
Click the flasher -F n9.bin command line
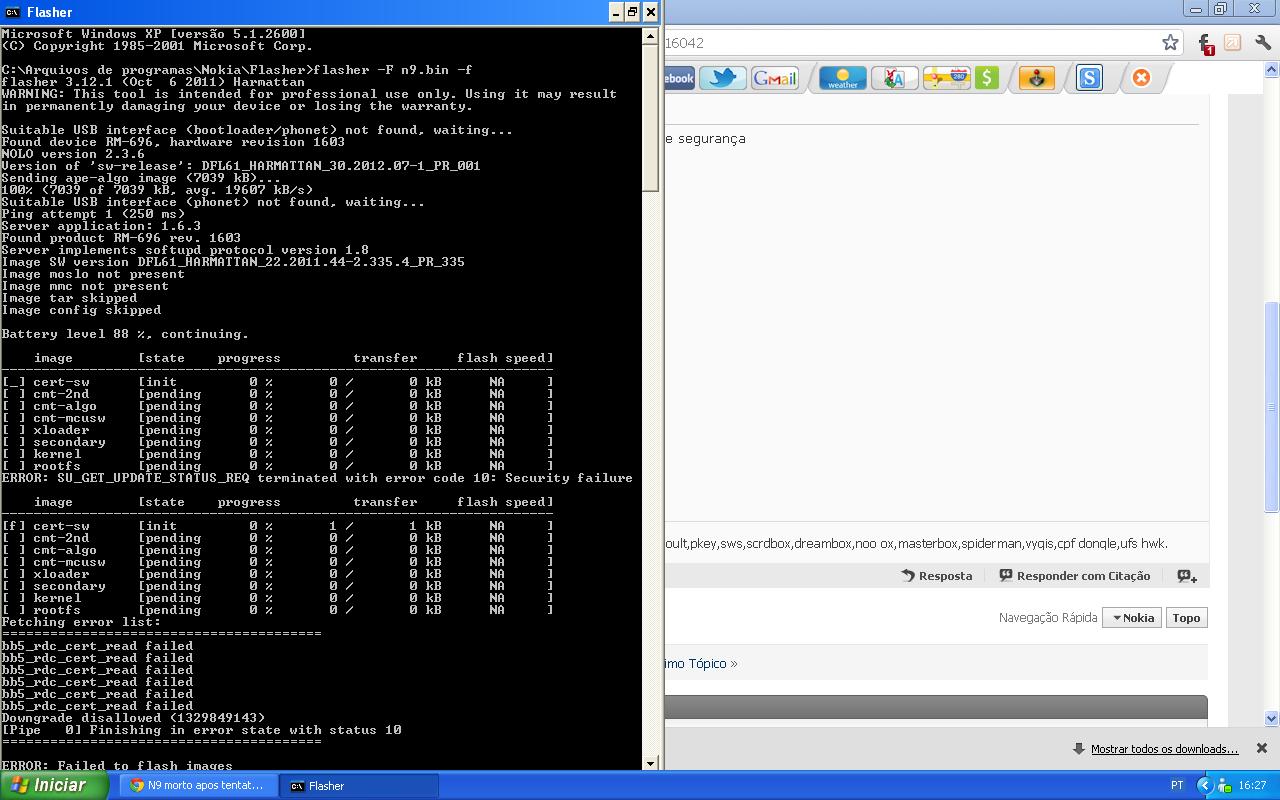pyautogui.click(x=238, y=70)
